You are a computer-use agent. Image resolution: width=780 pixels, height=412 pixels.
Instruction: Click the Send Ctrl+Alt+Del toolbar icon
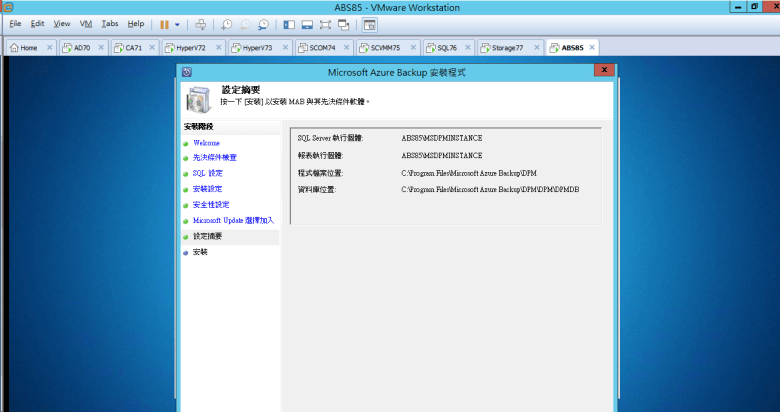point(200,24)
